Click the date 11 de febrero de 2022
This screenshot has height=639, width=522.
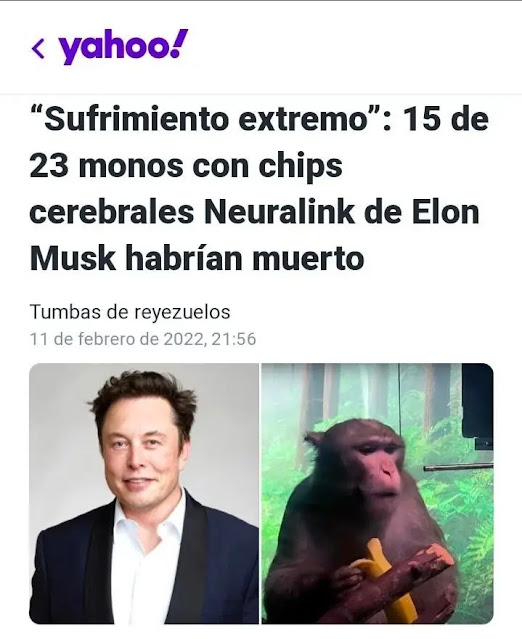click(116, 339)
